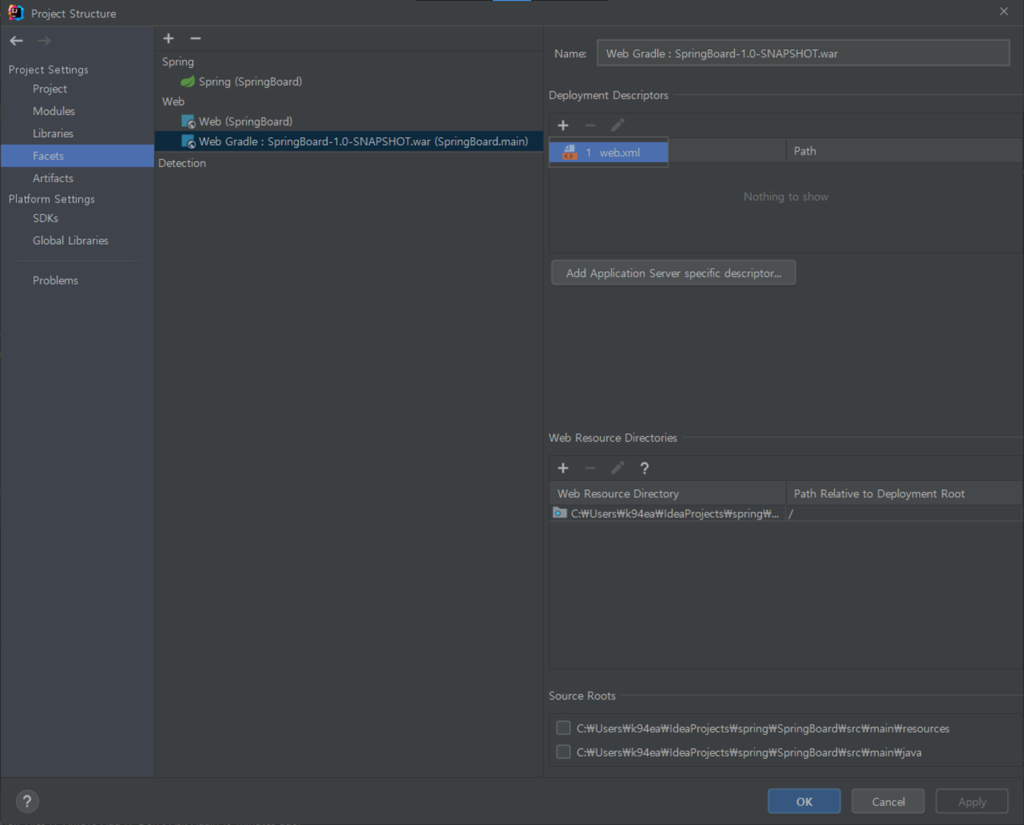Add a new deployment descriptor
The width and height of the screenshot is (1024, 825).
[x=563, y=125]
